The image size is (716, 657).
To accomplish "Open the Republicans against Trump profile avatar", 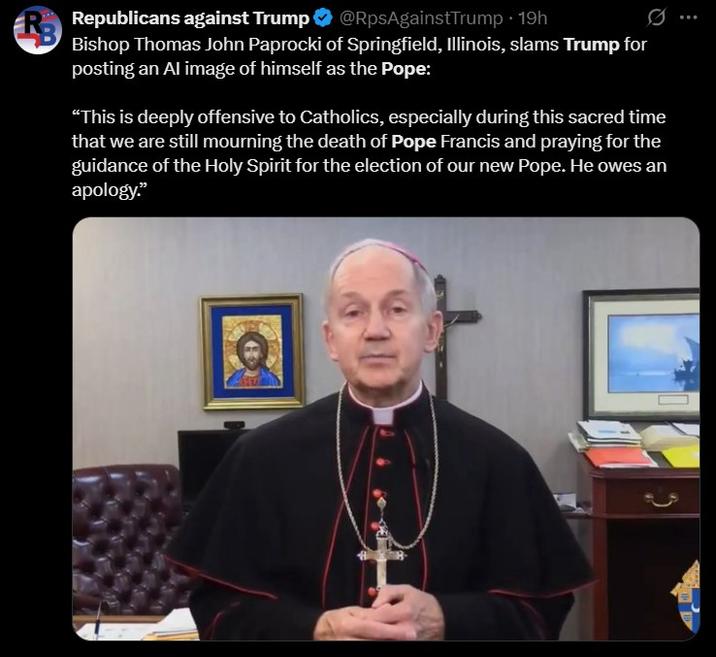I will pyautogui.click(x=37, y=31).
